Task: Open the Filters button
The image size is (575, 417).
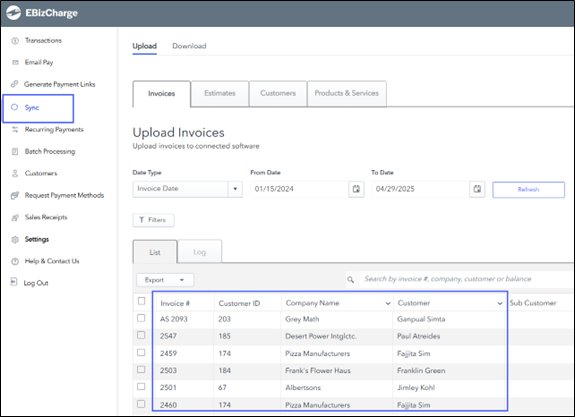Action: pyautogui.click(x=153, y=220)
